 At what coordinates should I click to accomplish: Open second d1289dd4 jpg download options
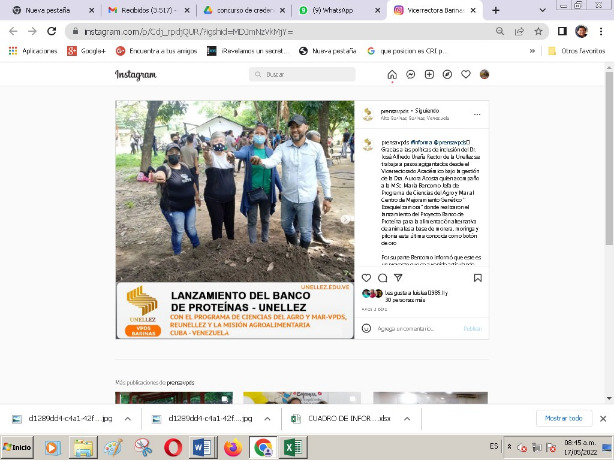click(267, 419)
